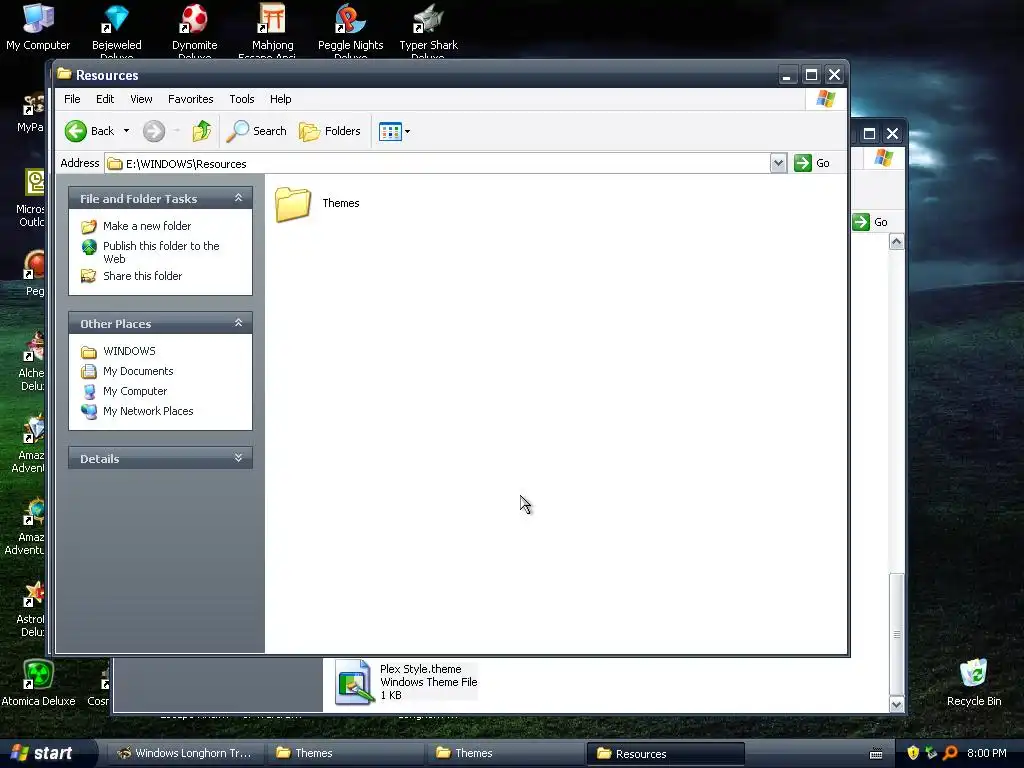The image size is (1024, 768).
Task: Click the Resources window title bar folder icon
Action: 64,74
